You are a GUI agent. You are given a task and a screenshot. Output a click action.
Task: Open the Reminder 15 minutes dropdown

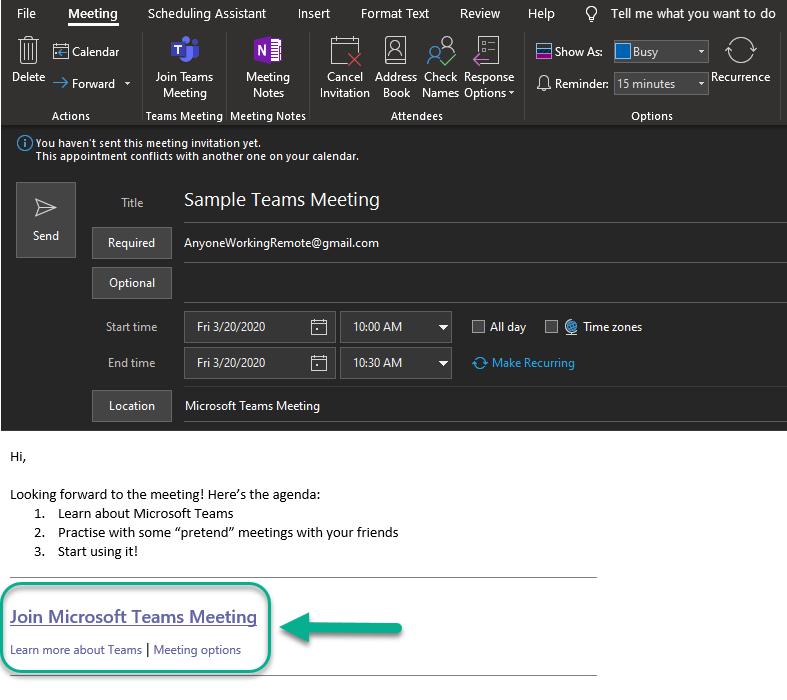pyautogui.click(x=701, y=84)
